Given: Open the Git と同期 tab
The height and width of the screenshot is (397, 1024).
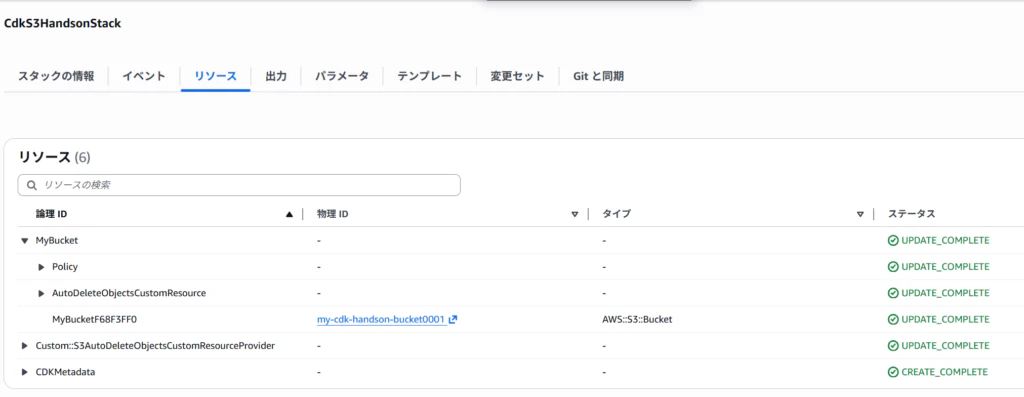Looking at the screenshot, I should [x=598, y=76].
